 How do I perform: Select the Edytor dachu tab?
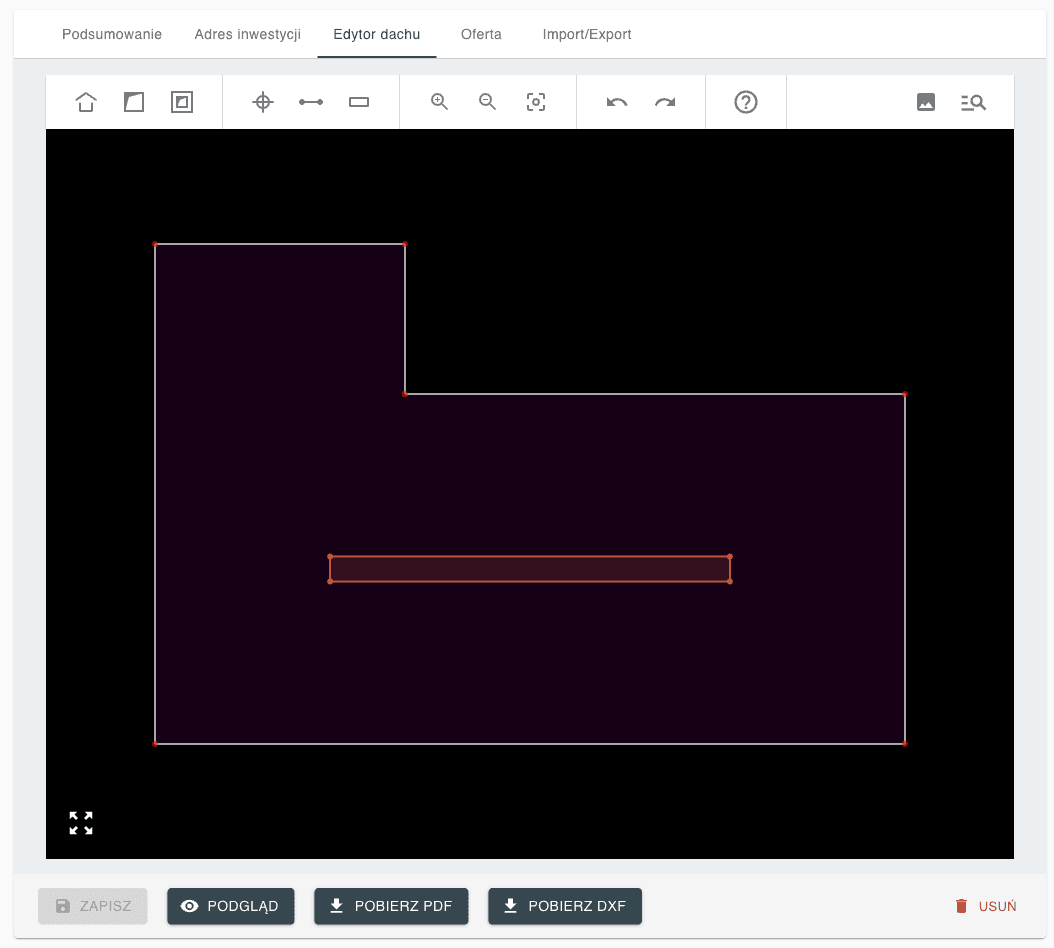pyautogui.click(x=376, y=34)
